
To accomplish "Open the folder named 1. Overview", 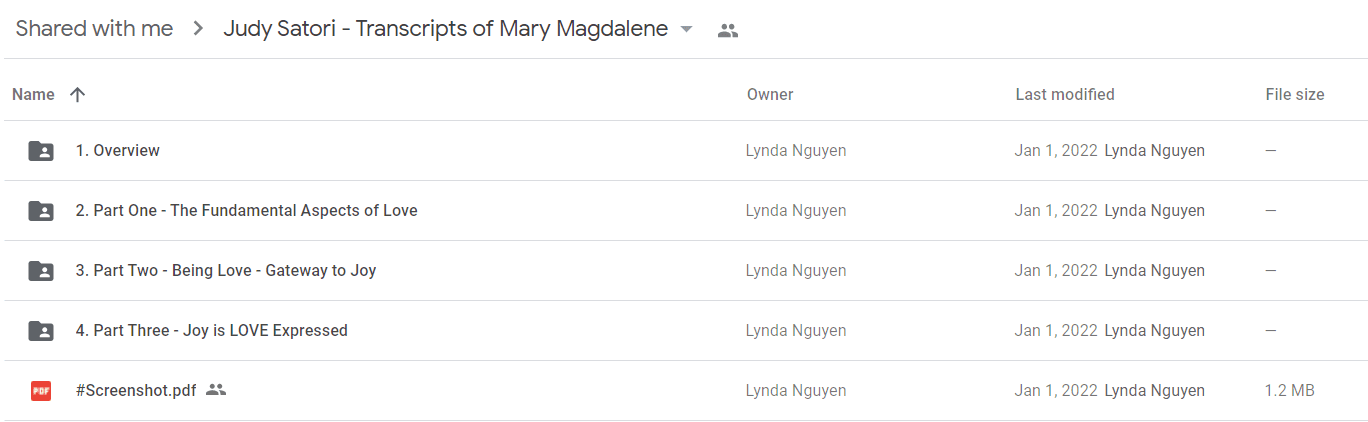I will click(118, 150).
